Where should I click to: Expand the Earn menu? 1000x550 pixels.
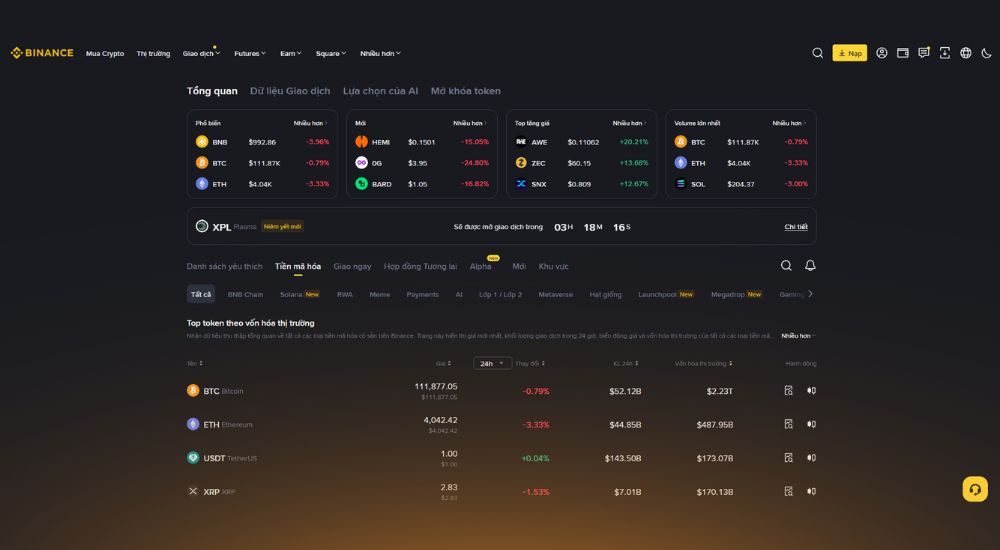click(x=291, y=54)
